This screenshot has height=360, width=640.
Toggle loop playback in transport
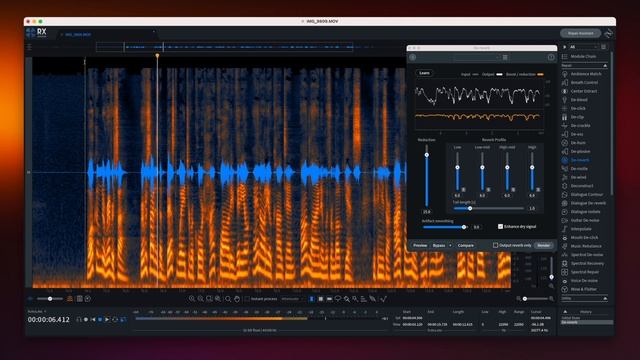click(x=115, y=320)
